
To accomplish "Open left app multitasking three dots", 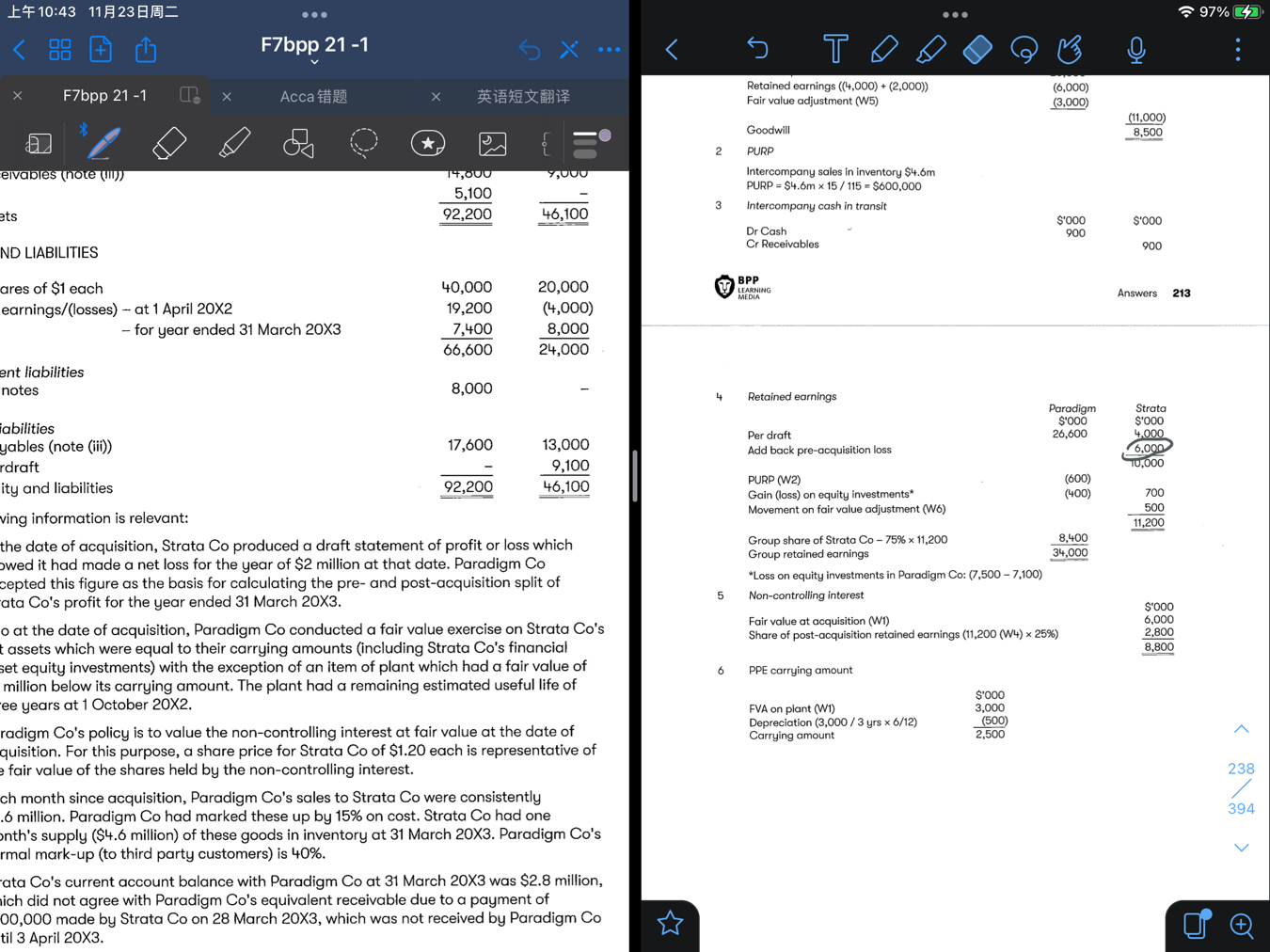I will pyautogui.click(x=314, y=15).
